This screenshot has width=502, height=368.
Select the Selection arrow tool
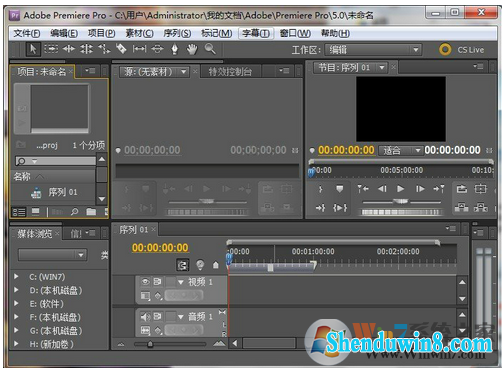[x=33, y=49]
